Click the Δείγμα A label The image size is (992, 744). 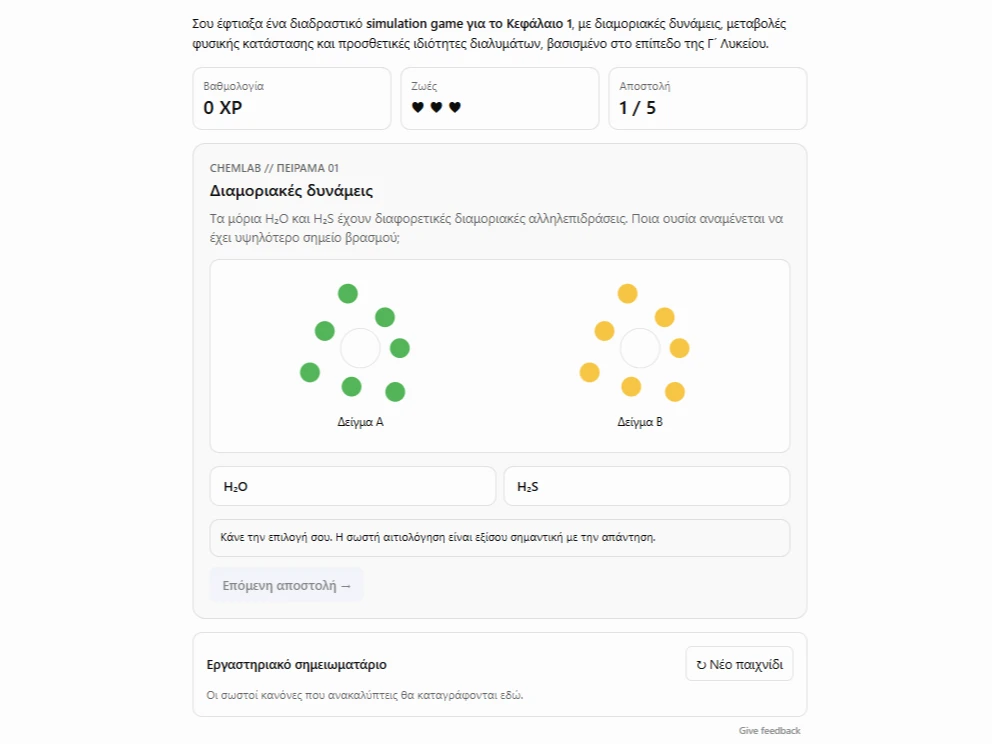pos(360,422)
